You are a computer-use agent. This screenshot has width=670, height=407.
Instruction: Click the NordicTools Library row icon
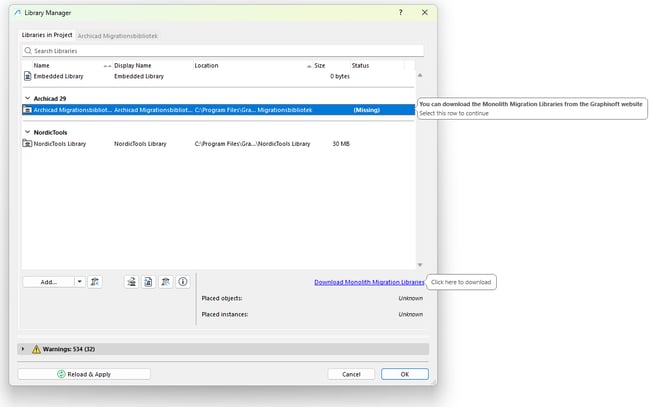pos(28,144)
